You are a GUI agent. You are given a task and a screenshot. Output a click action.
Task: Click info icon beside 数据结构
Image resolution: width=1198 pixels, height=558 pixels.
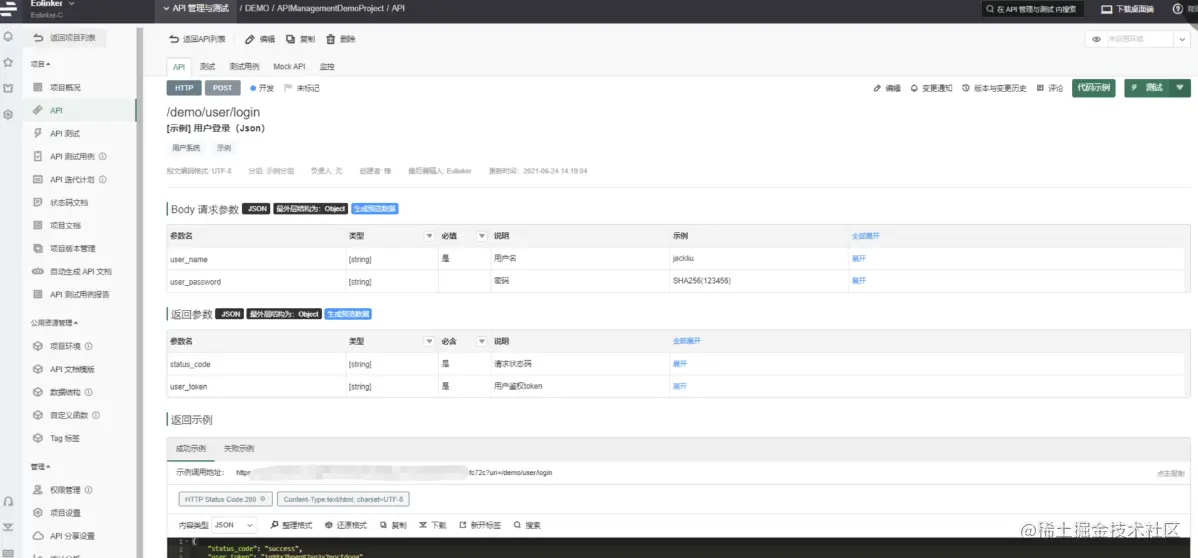(x=89, y=392)
